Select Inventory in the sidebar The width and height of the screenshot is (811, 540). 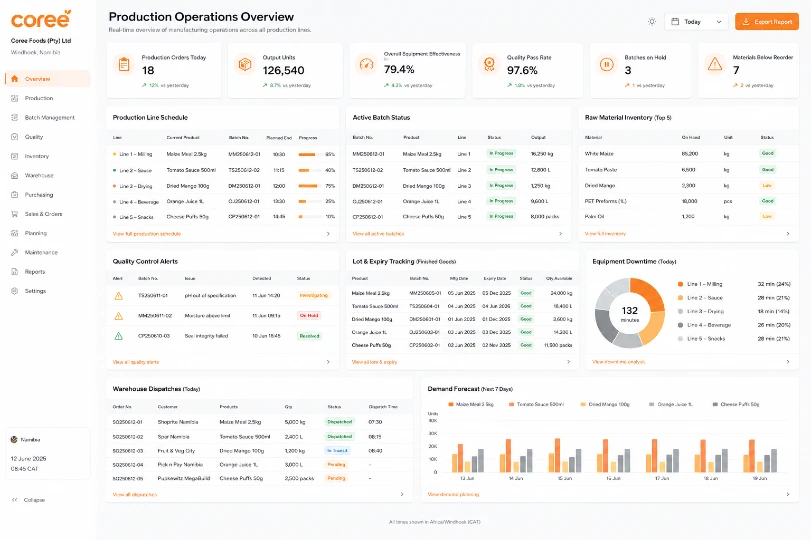(47, 156)
